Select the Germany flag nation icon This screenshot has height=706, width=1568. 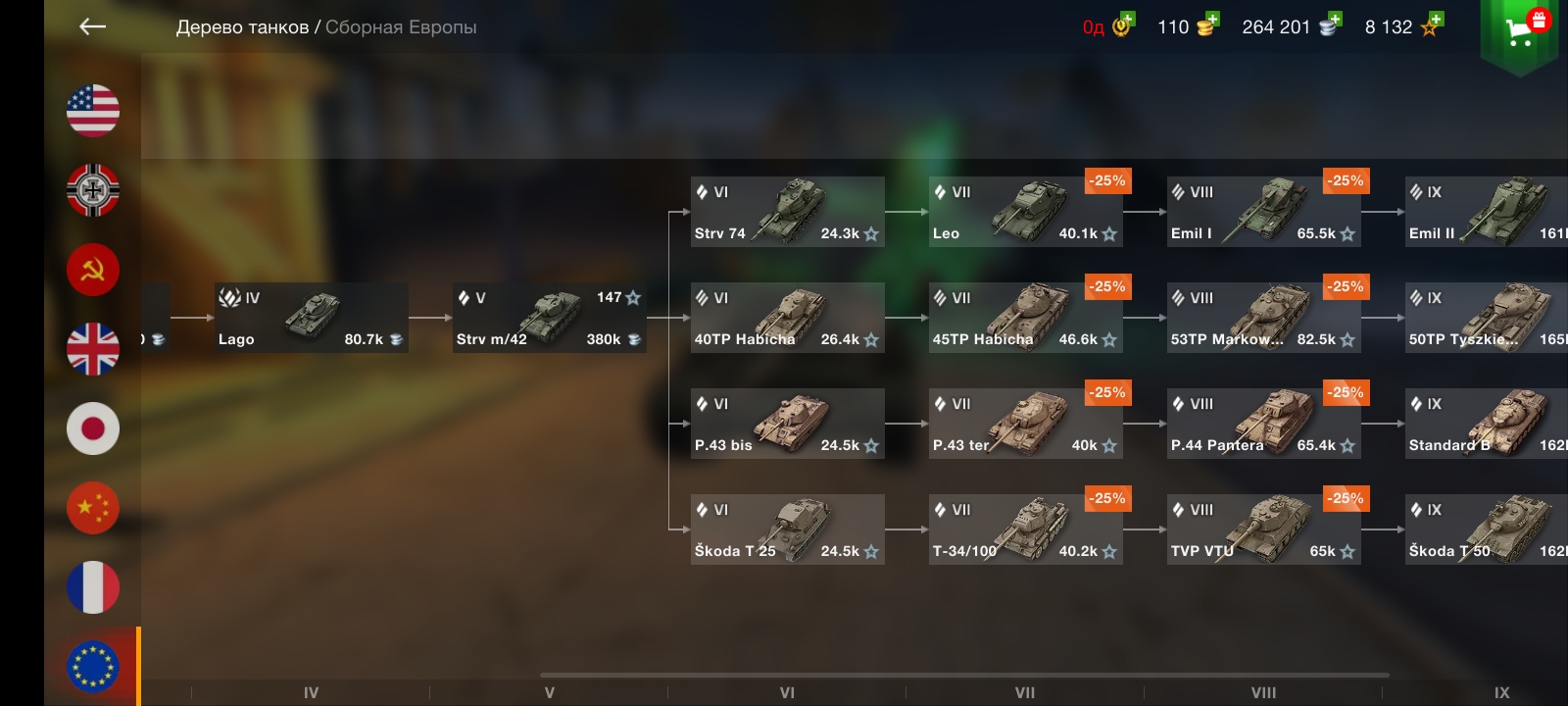tap(93, 189)
